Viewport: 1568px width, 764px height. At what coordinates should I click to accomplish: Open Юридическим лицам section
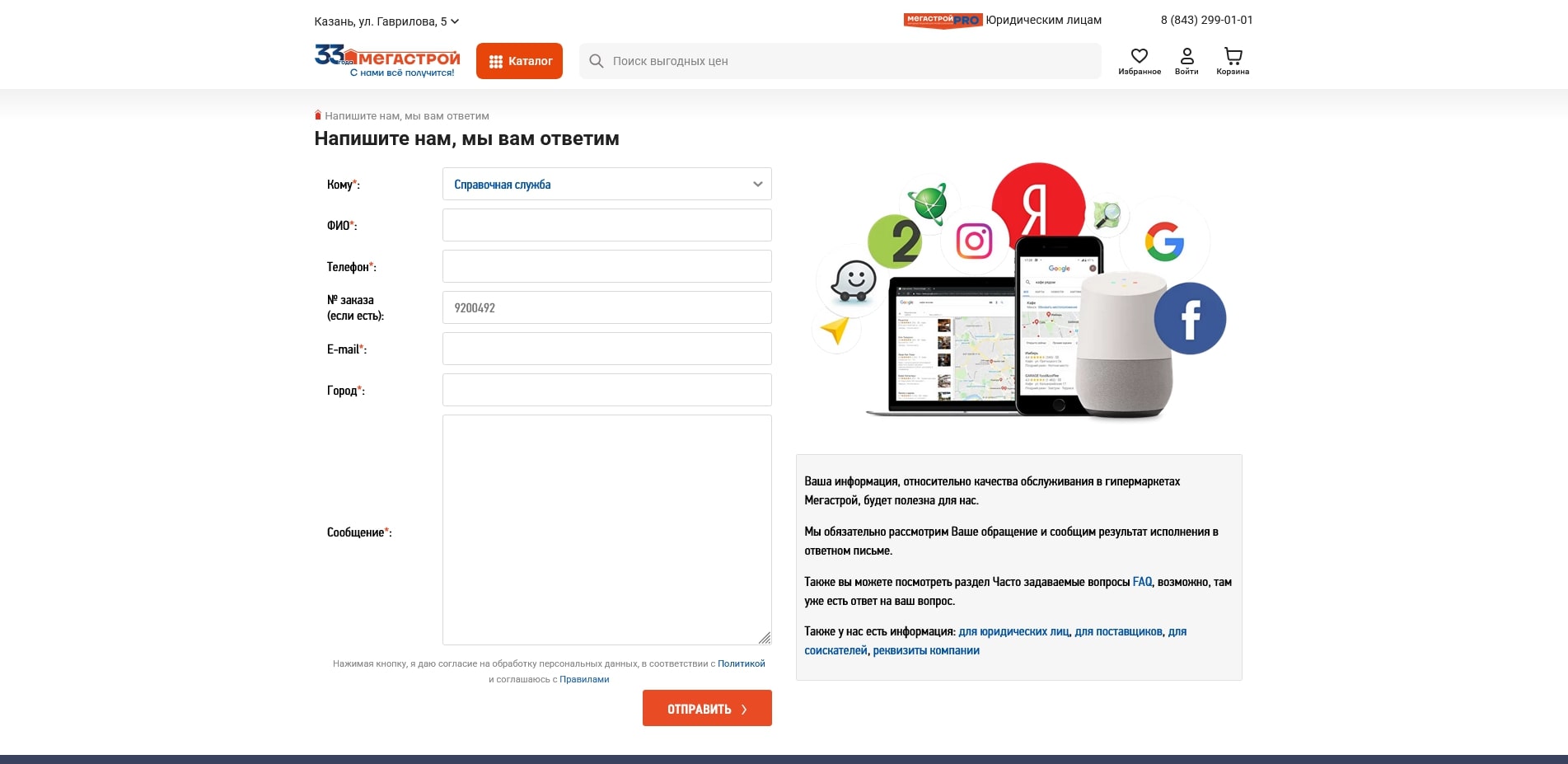pyautogui.click(x=1043, y=20)
